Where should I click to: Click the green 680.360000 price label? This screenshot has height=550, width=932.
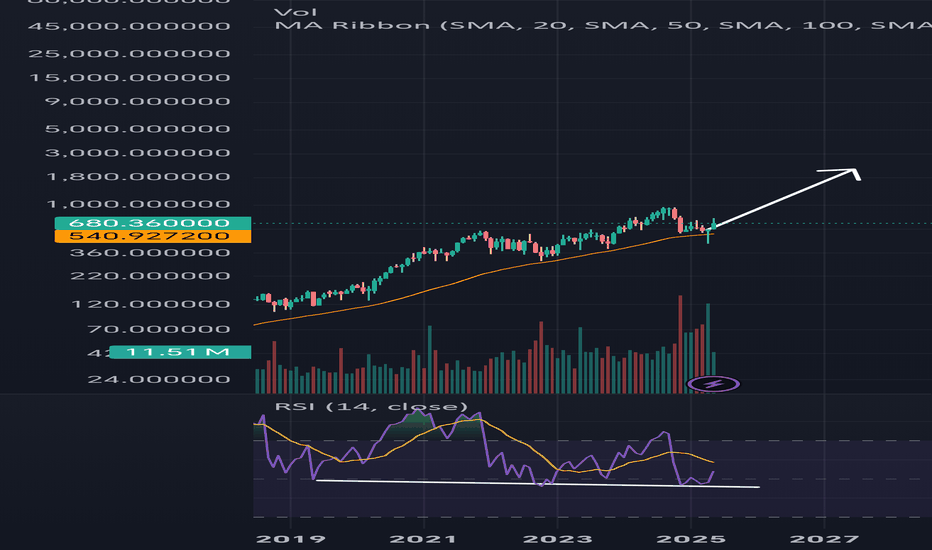153,223
